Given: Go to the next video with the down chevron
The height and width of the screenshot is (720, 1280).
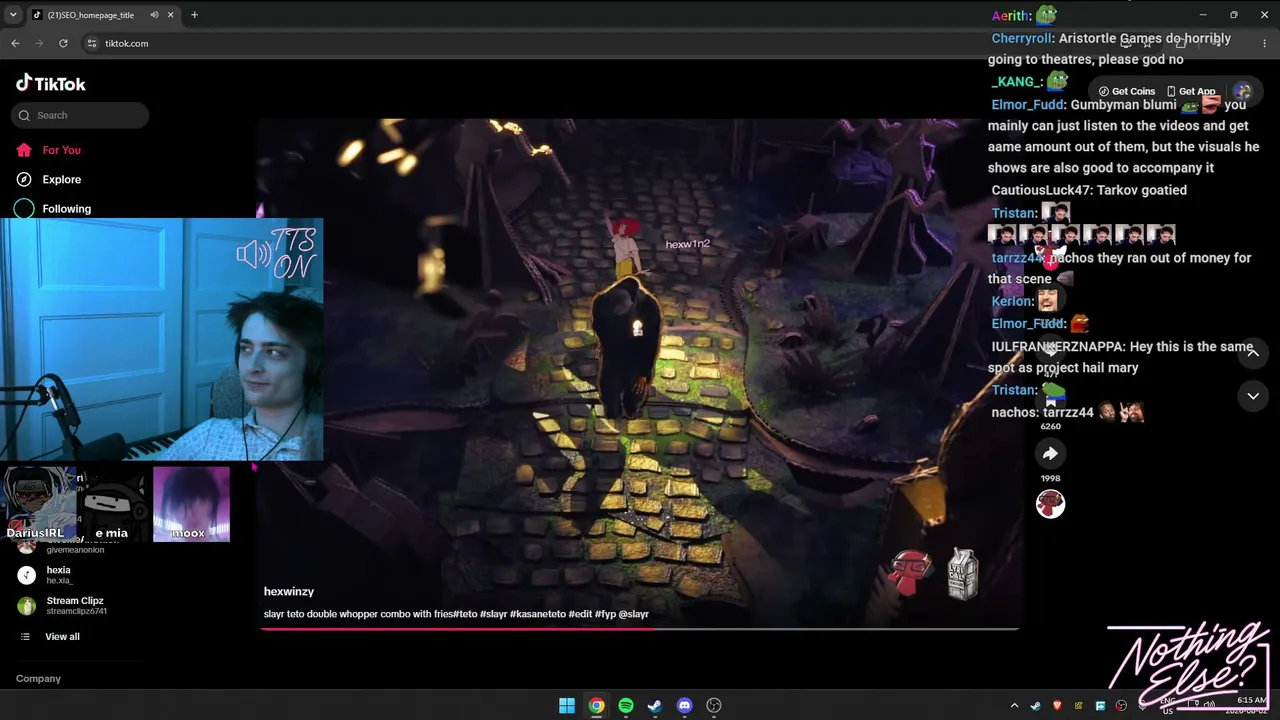Looking at the screenshot, I should click(1253, 396).
